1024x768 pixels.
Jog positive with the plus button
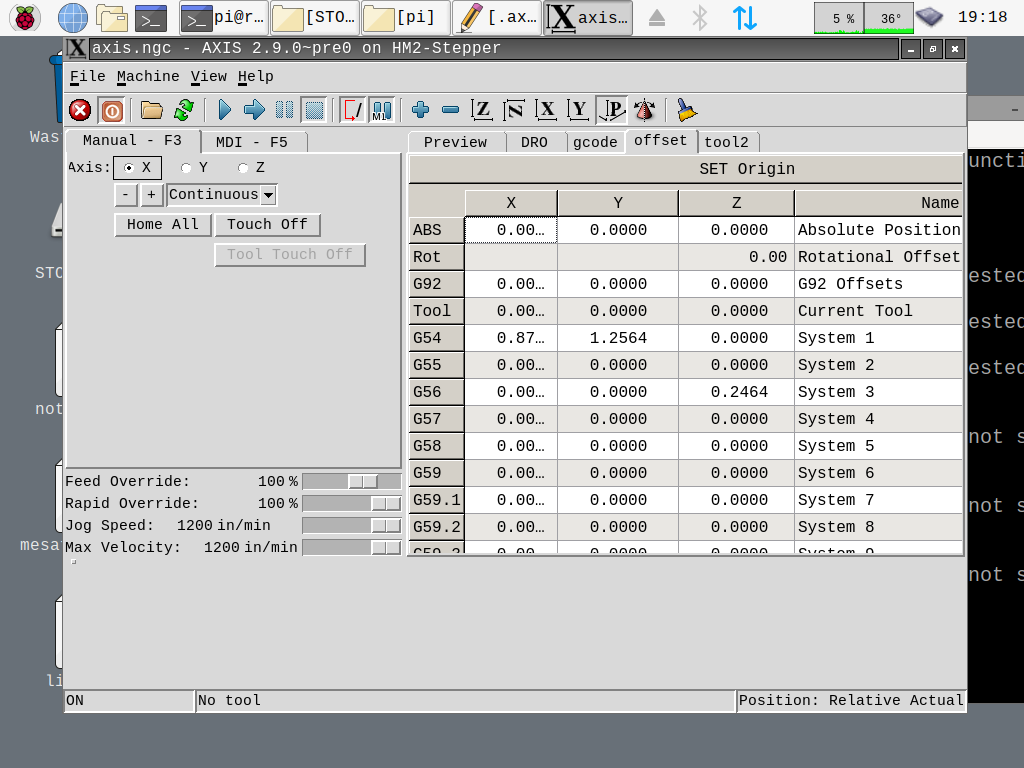pos(151,195)
